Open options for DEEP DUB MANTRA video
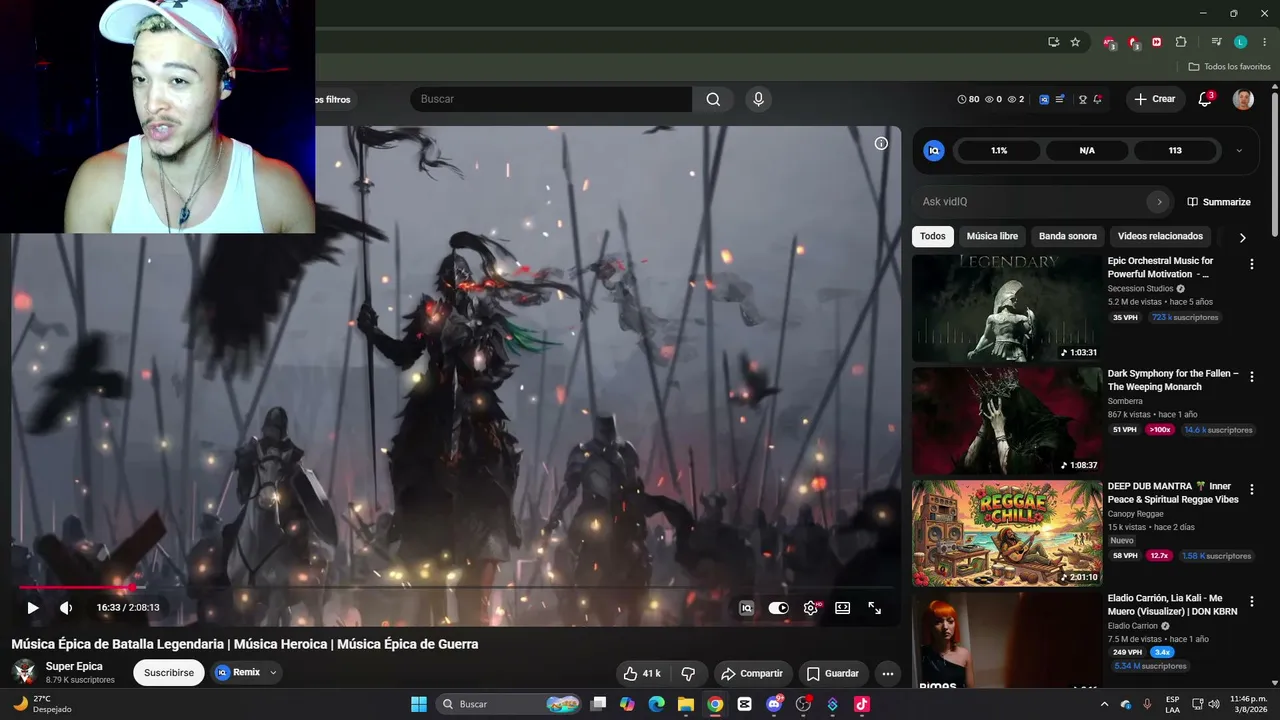Viewport: 1280px width, 720px height. (1251, 490)
